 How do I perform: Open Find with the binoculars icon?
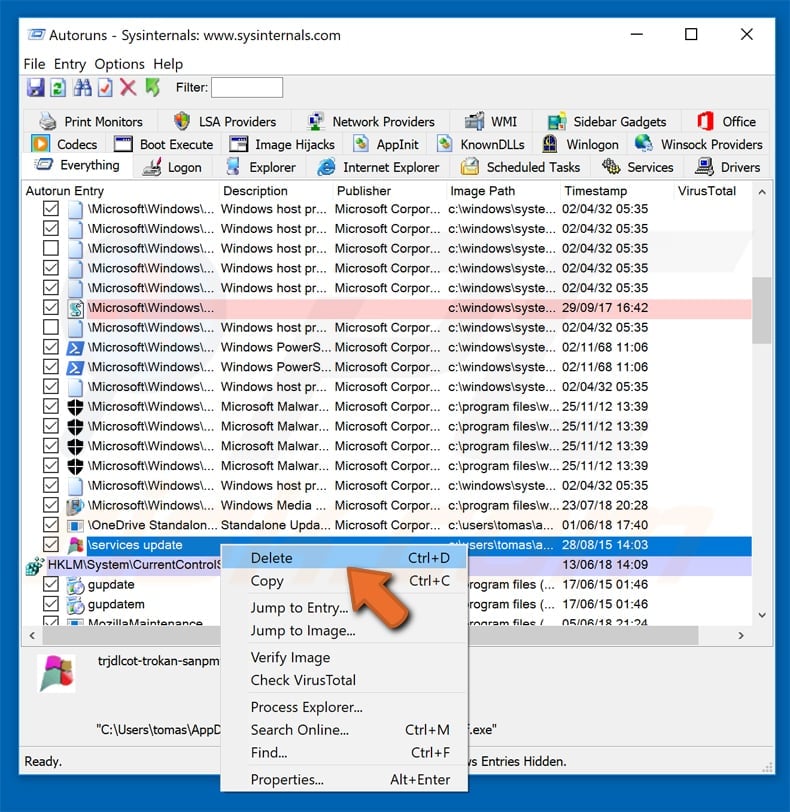82,88
